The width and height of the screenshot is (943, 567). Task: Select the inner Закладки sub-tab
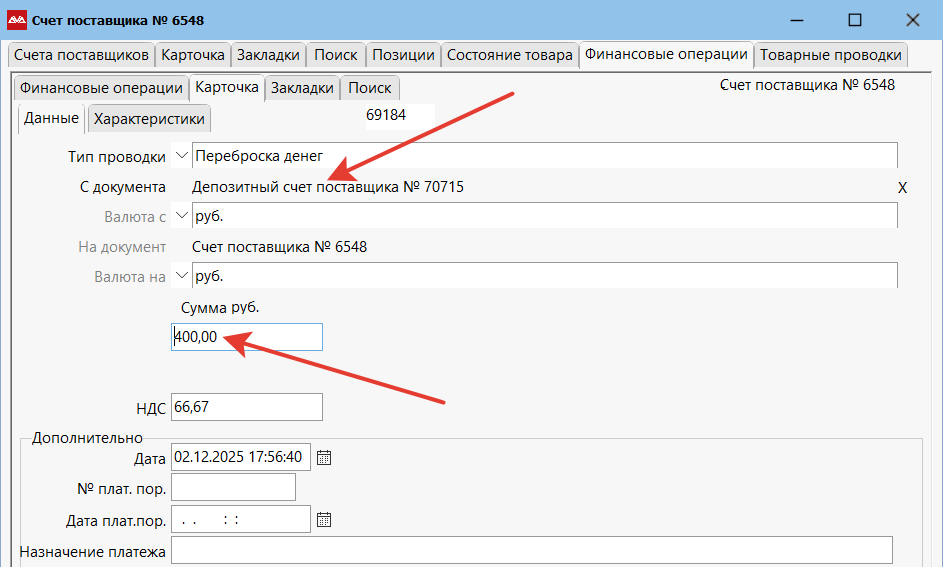(302, 88)
